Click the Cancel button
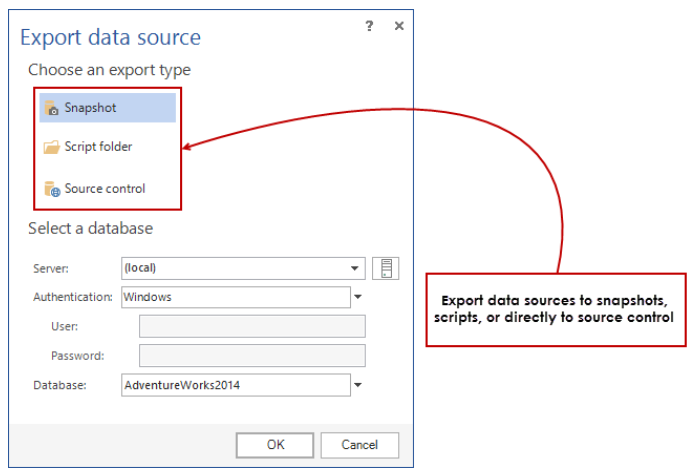The height and width of the screenshot is (475, 690). tap(360, 445)
